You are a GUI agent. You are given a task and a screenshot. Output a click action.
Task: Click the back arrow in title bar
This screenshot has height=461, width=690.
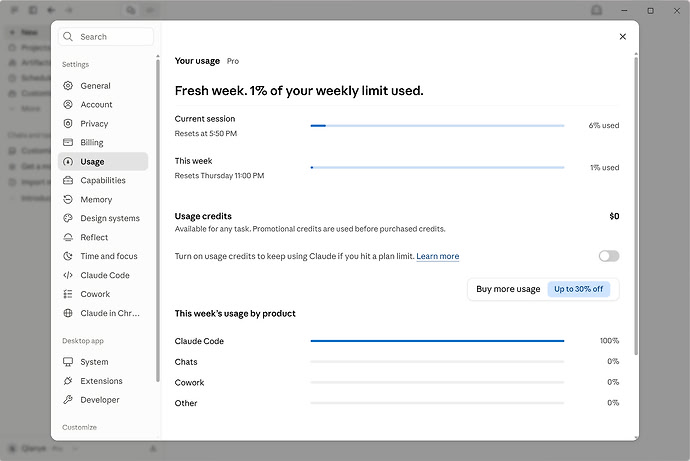51,10
